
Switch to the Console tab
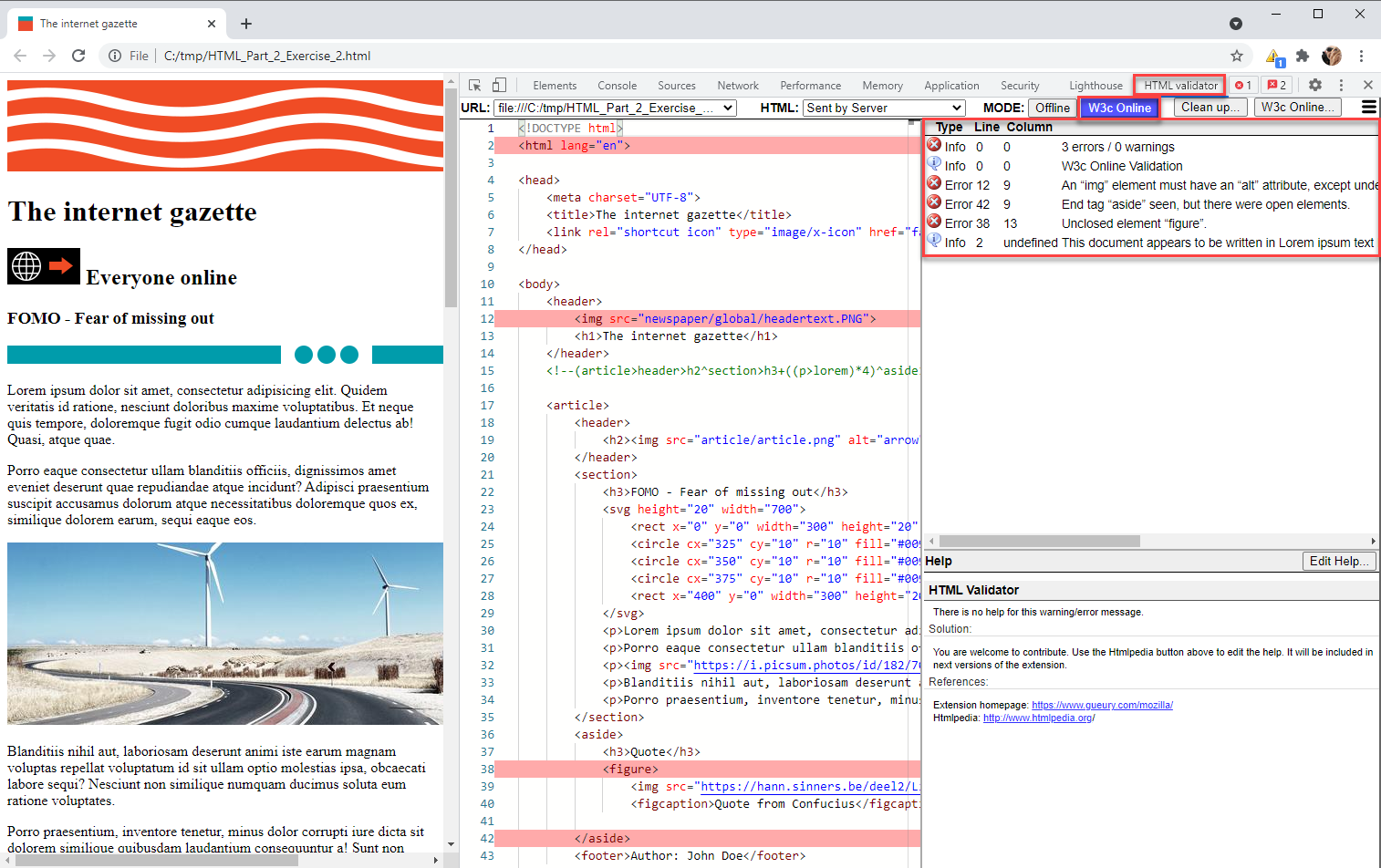coord(617,84)
